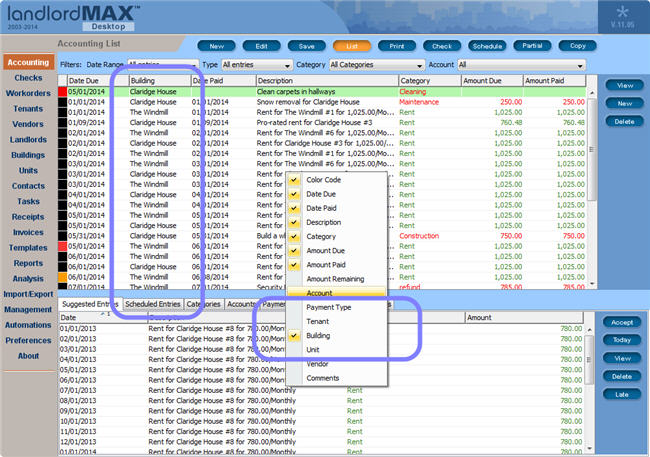Viewport: 650px width, 457px height.
Task: Open Import/Export in sidebar
Action: point(28,294)
